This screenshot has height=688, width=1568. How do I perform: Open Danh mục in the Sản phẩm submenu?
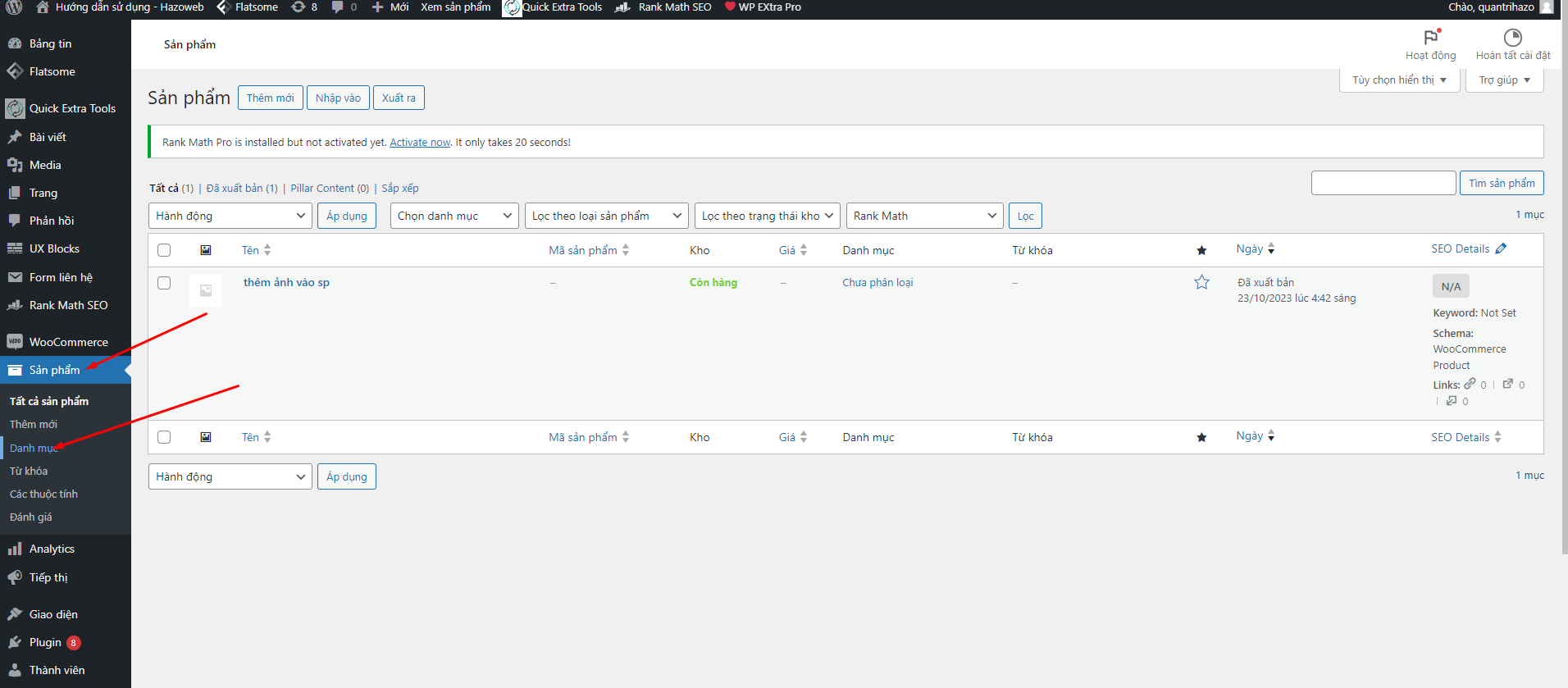point(33,448)
